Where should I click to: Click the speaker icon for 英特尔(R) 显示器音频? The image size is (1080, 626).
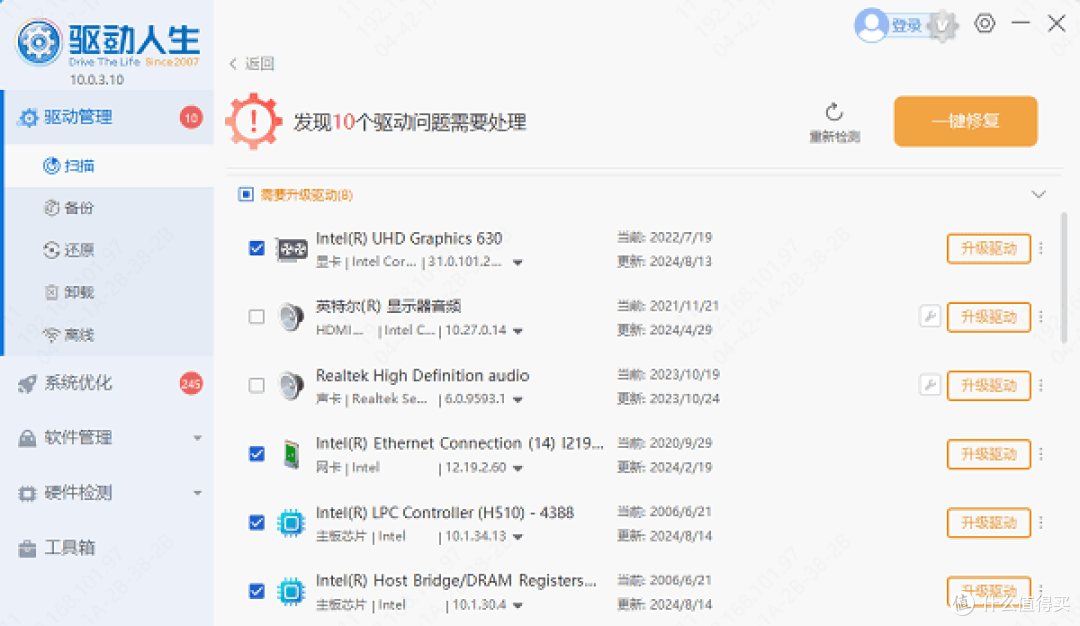click(x=291, y=317)
